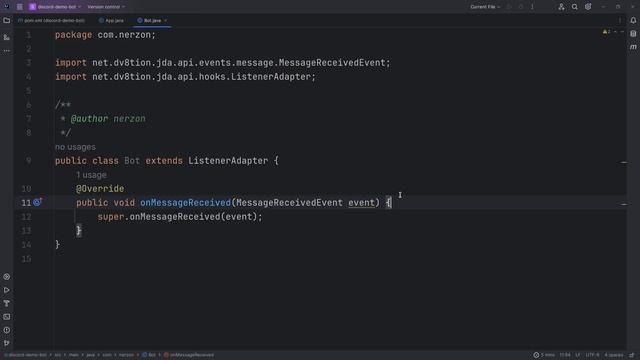Viewport: 640px width, 360px height.
Task: Open the Maven tool window icon
Action: pyautogui.click(x=633, y=47)
